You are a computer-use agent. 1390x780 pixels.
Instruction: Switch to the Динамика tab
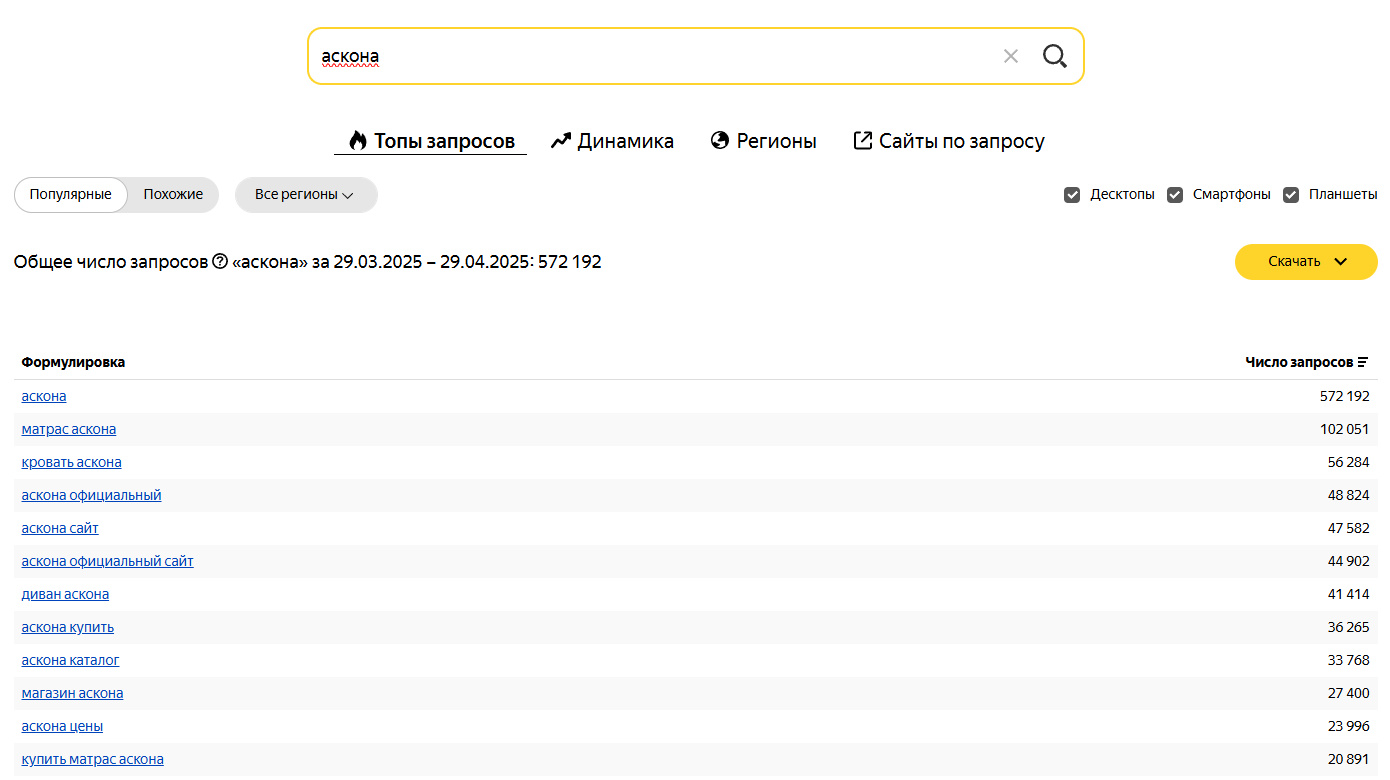click(612, 141)
